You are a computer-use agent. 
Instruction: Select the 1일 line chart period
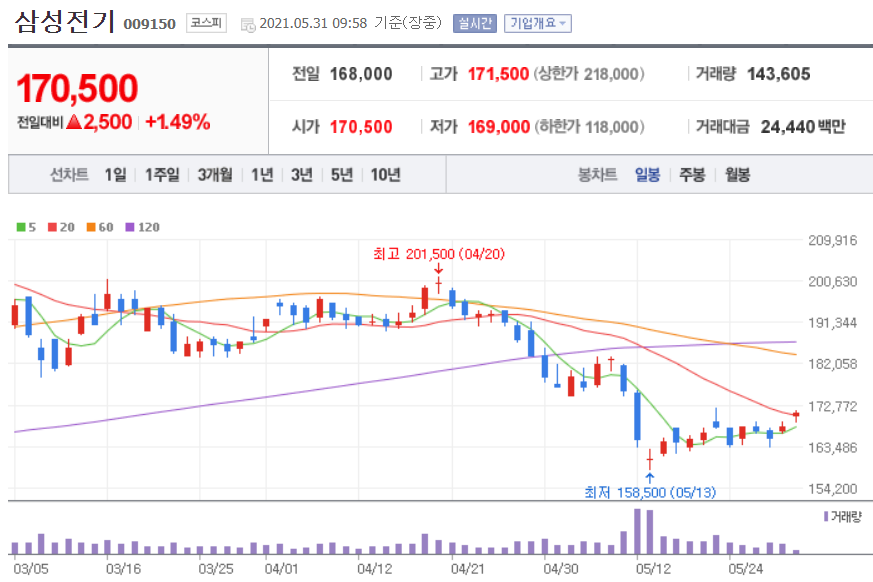point(116,175)
